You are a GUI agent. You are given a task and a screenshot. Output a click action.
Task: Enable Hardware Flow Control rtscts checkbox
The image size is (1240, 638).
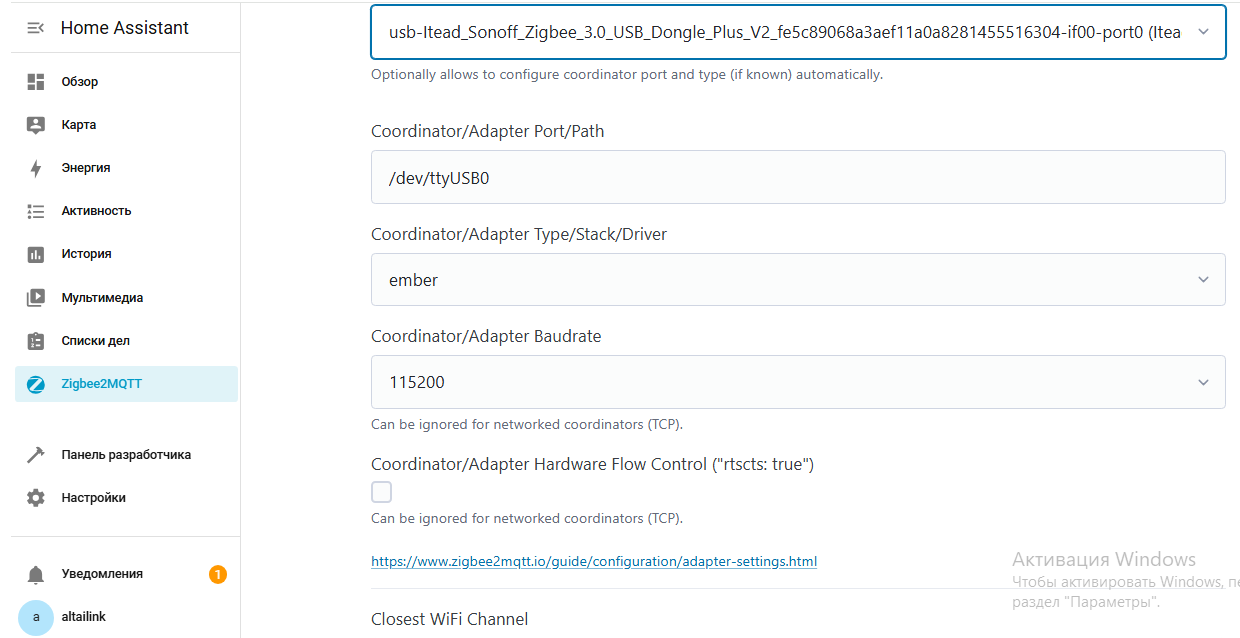click(381, 492)
